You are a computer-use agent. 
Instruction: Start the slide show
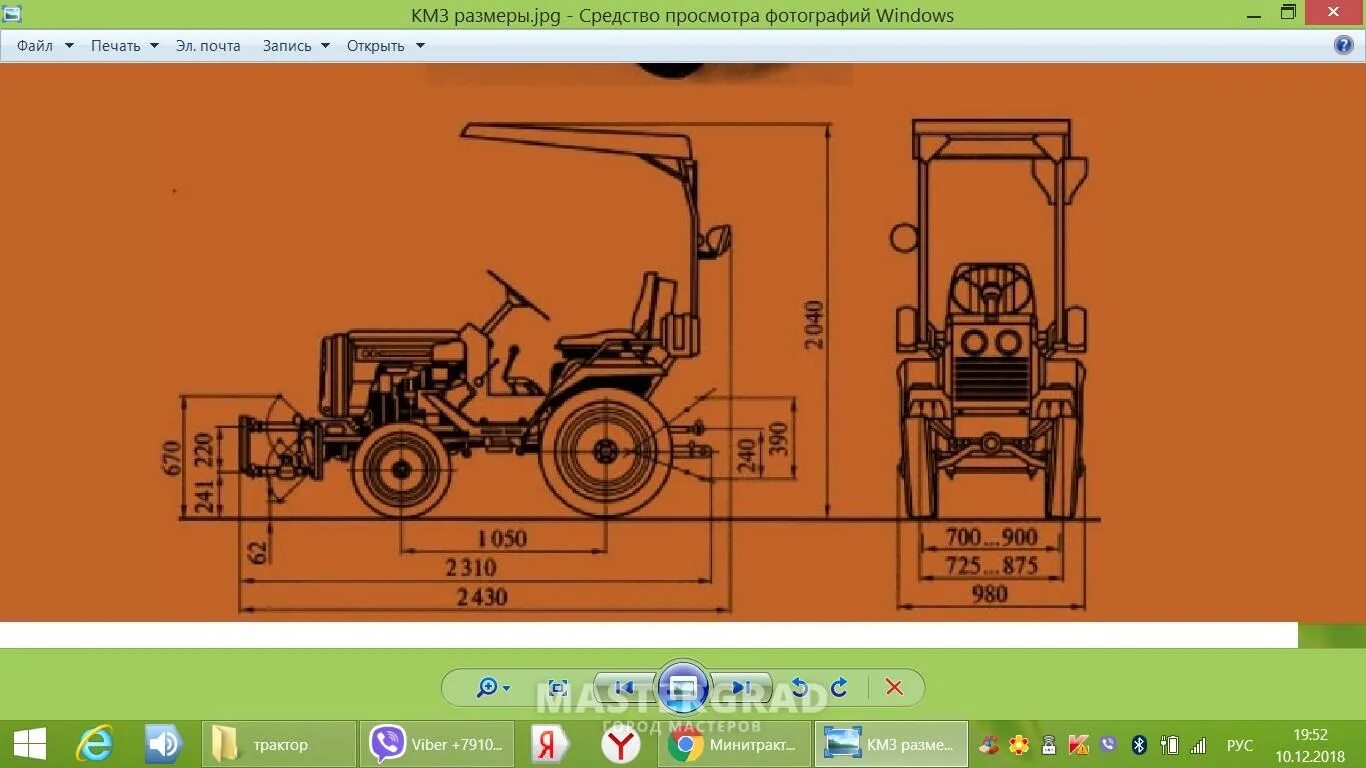683,687
